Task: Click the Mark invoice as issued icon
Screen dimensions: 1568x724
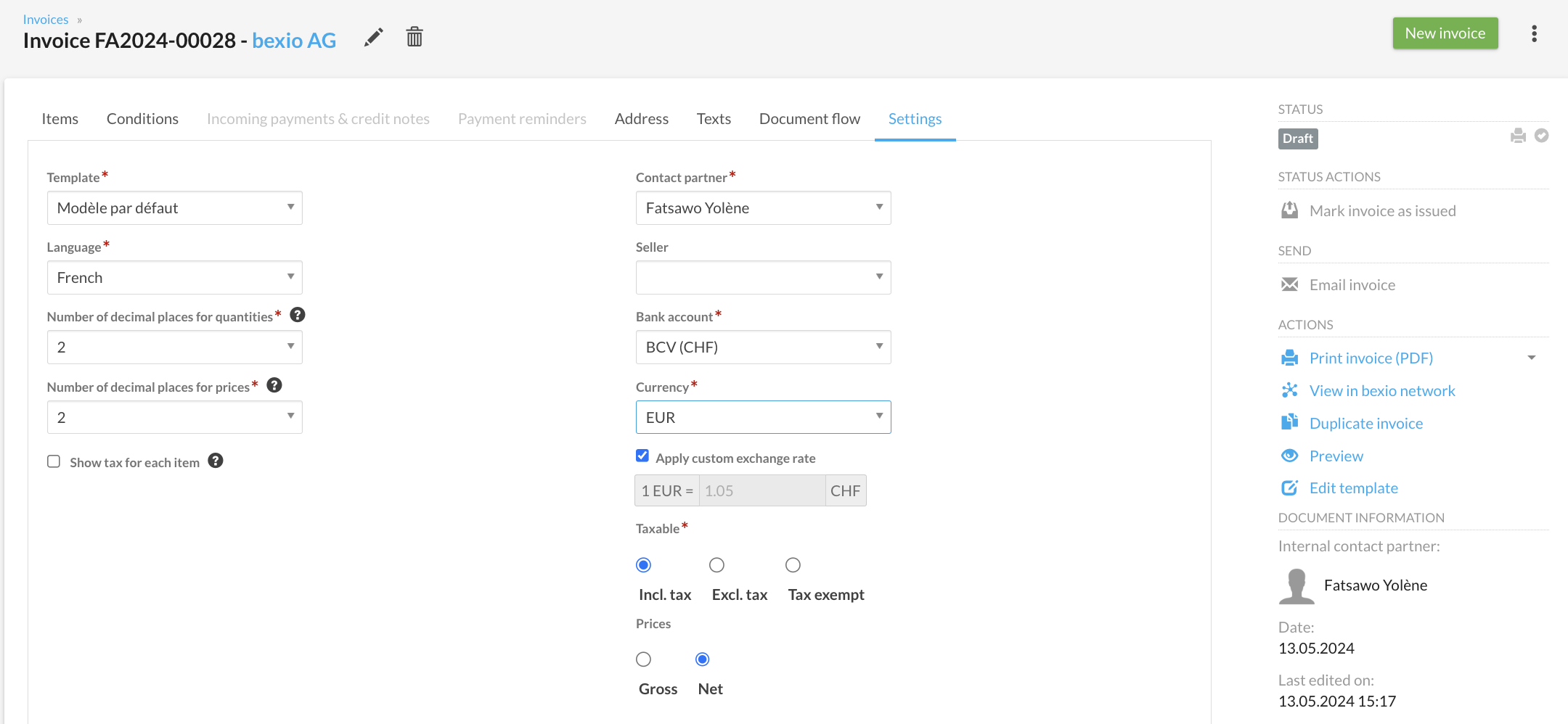Action: point(1290,210)
